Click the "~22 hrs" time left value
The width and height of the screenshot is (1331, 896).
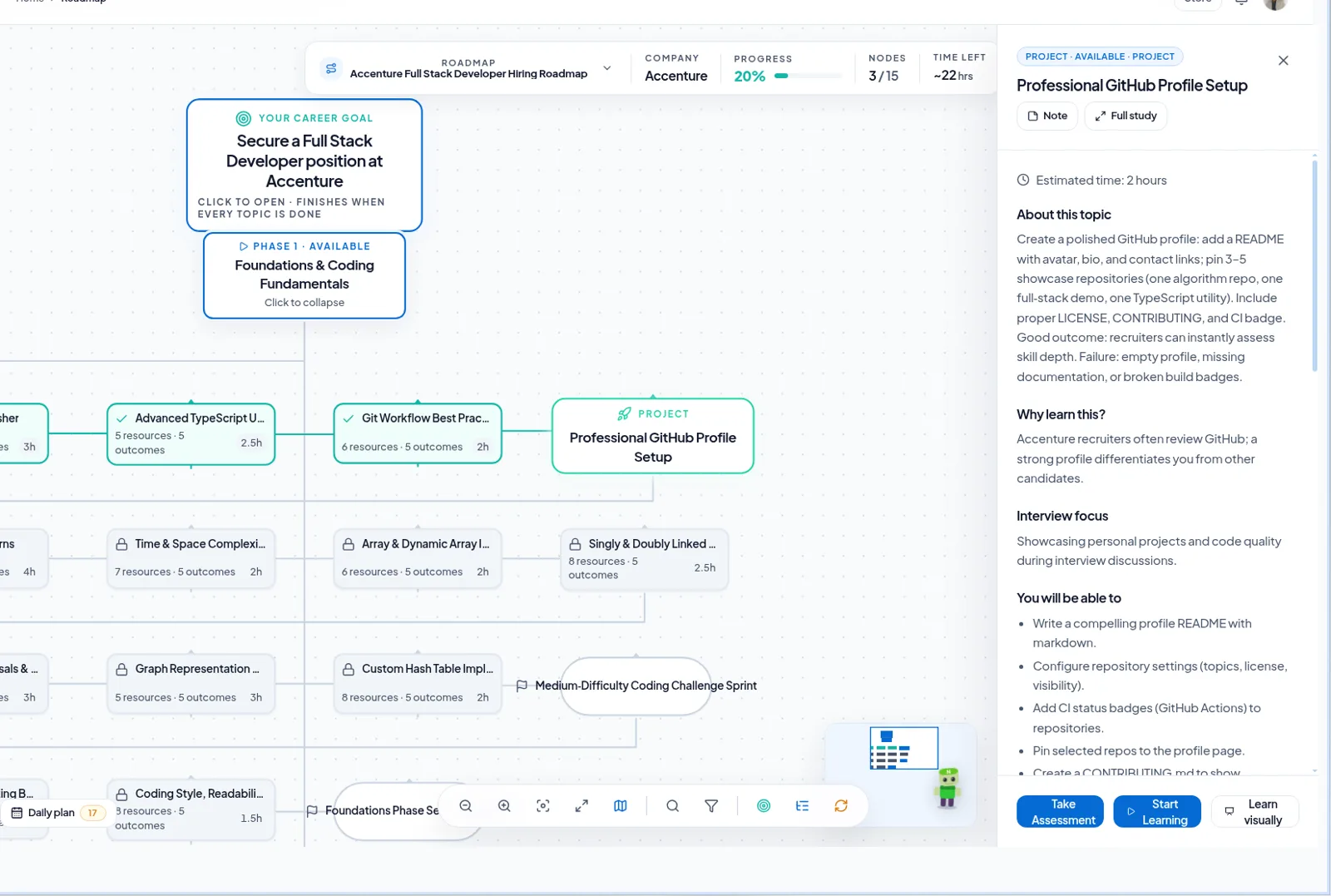(x=953, y=76)
